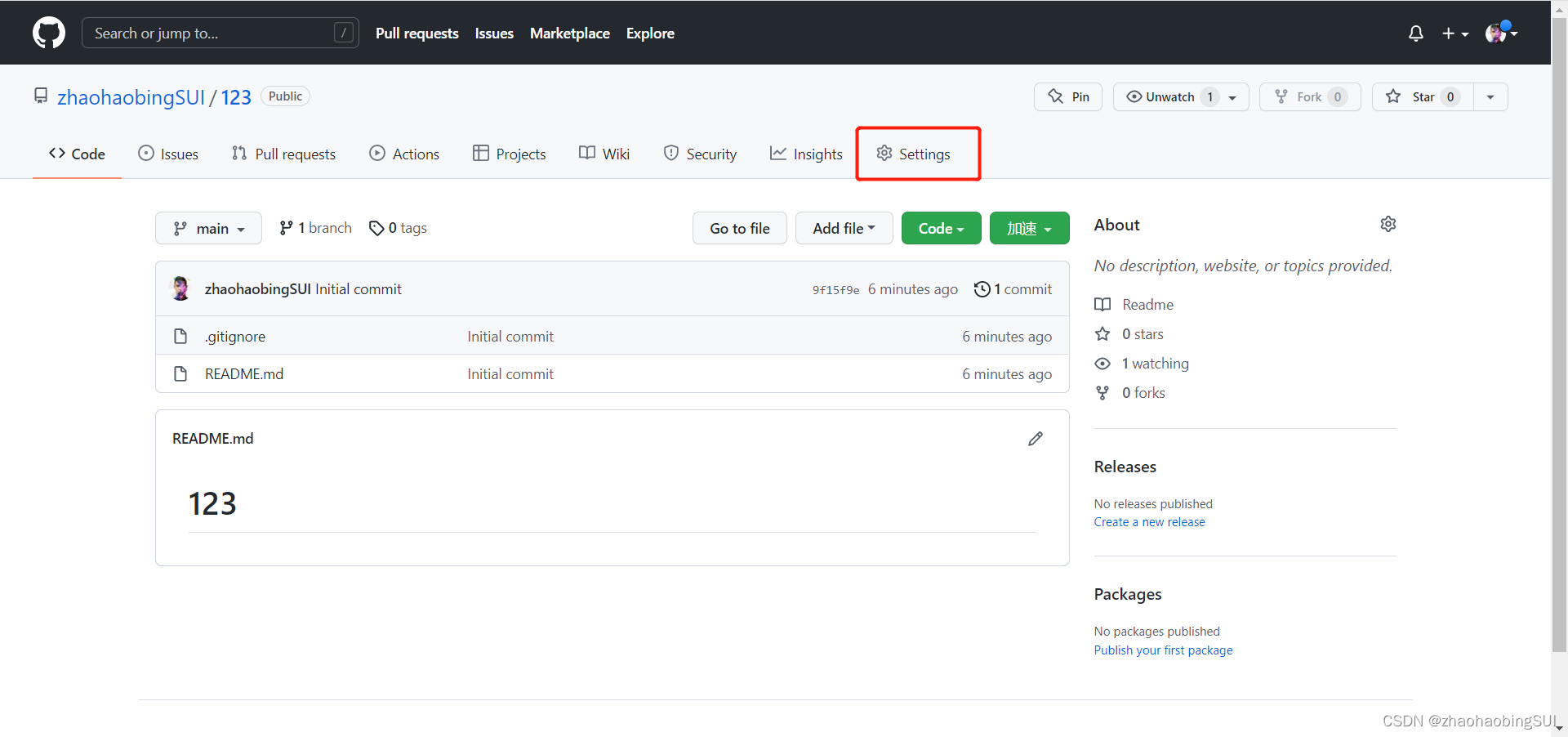Expand the main branch selector
This screenshot has width=1568, height=737.
(208, 228)
